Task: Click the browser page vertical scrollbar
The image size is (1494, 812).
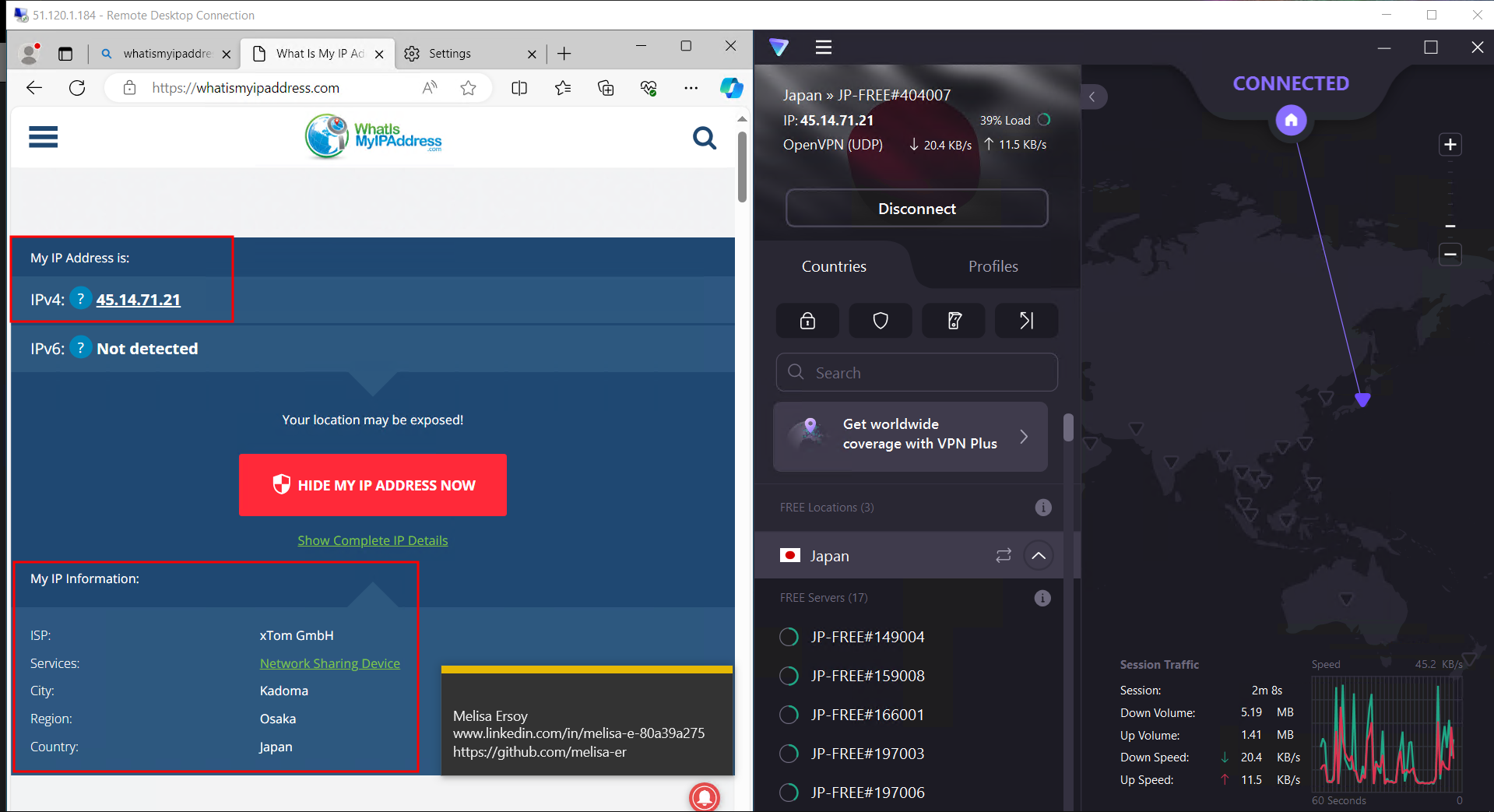Action: point(742,167)
